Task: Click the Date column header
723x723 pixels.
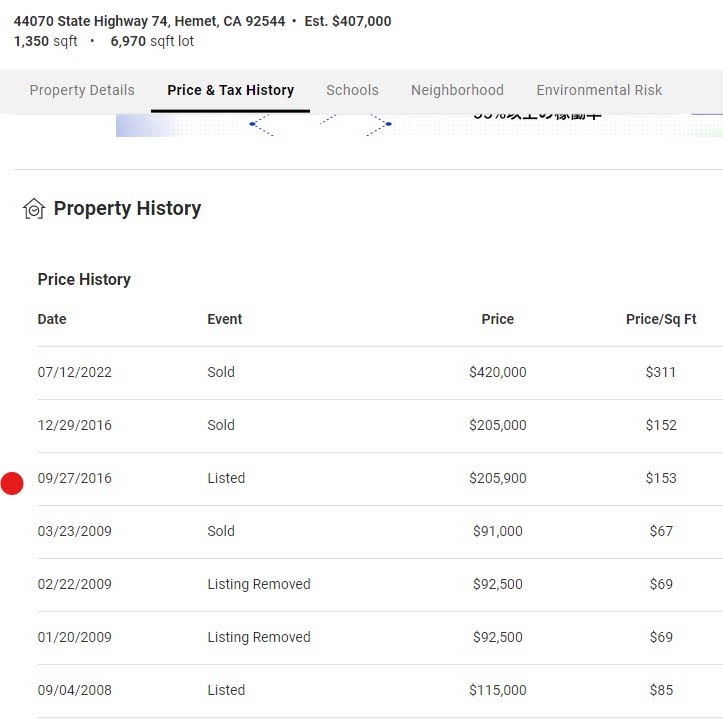Action: 52,319
